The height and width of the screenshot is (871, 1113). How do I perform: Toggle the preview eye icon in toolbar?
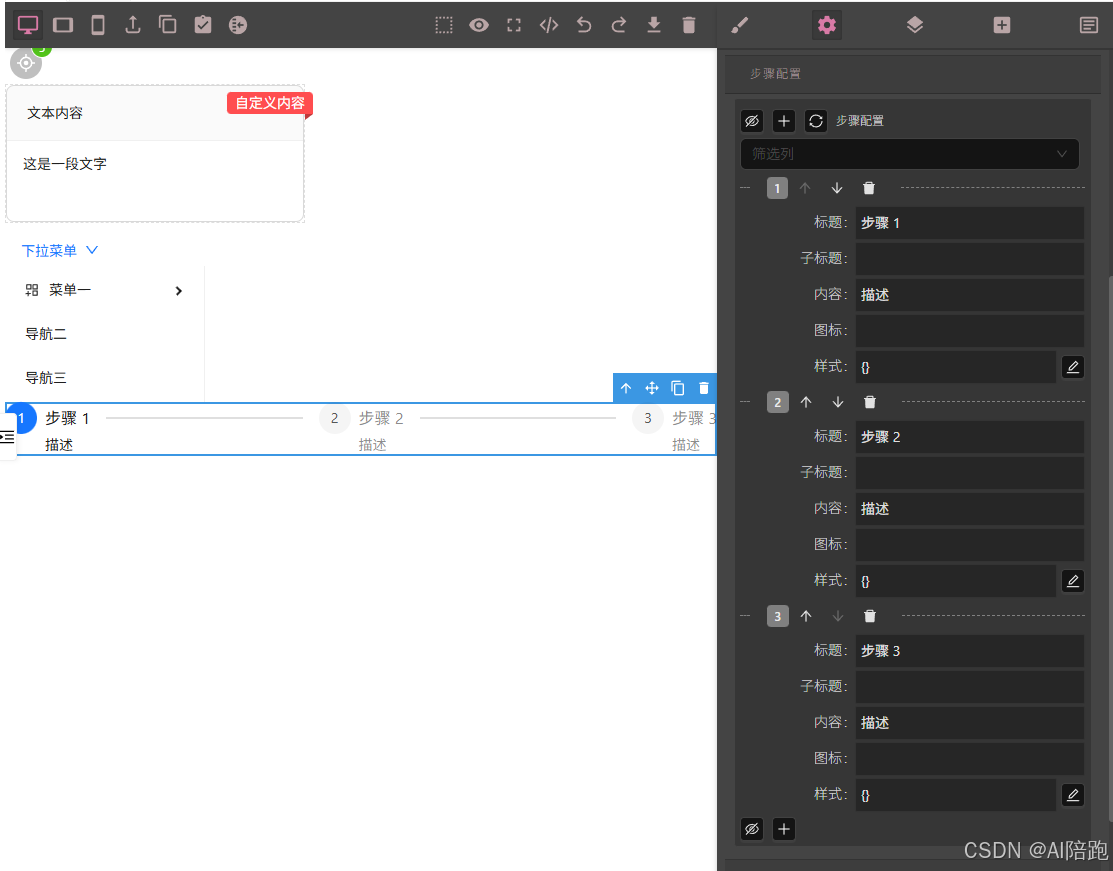479,25
